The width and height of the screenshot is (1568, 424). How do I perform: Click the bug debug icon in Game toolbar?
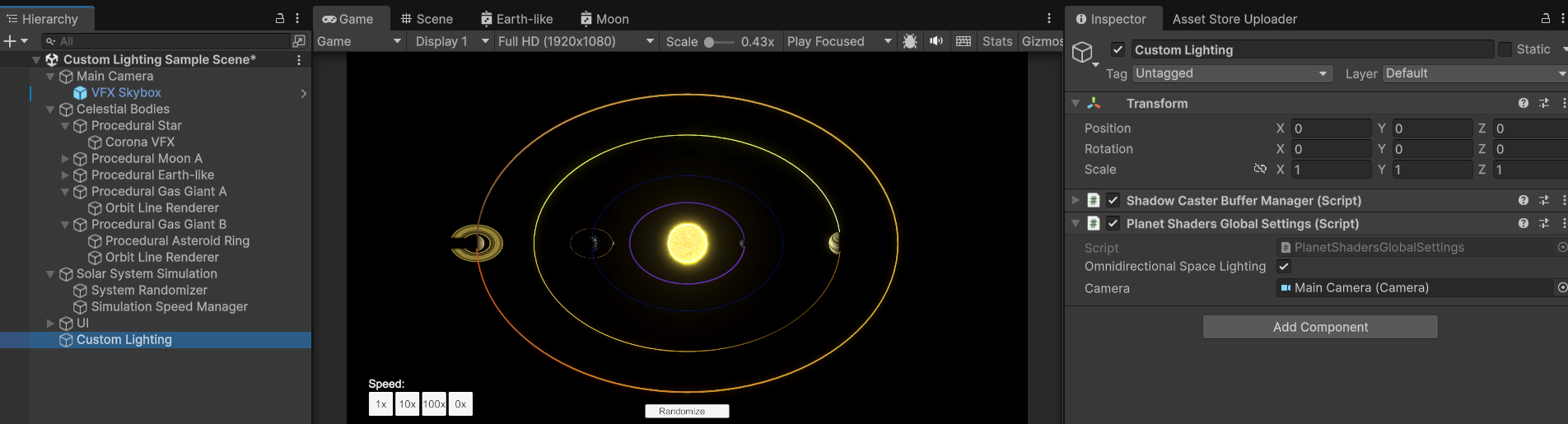click(x=910, y=41)
